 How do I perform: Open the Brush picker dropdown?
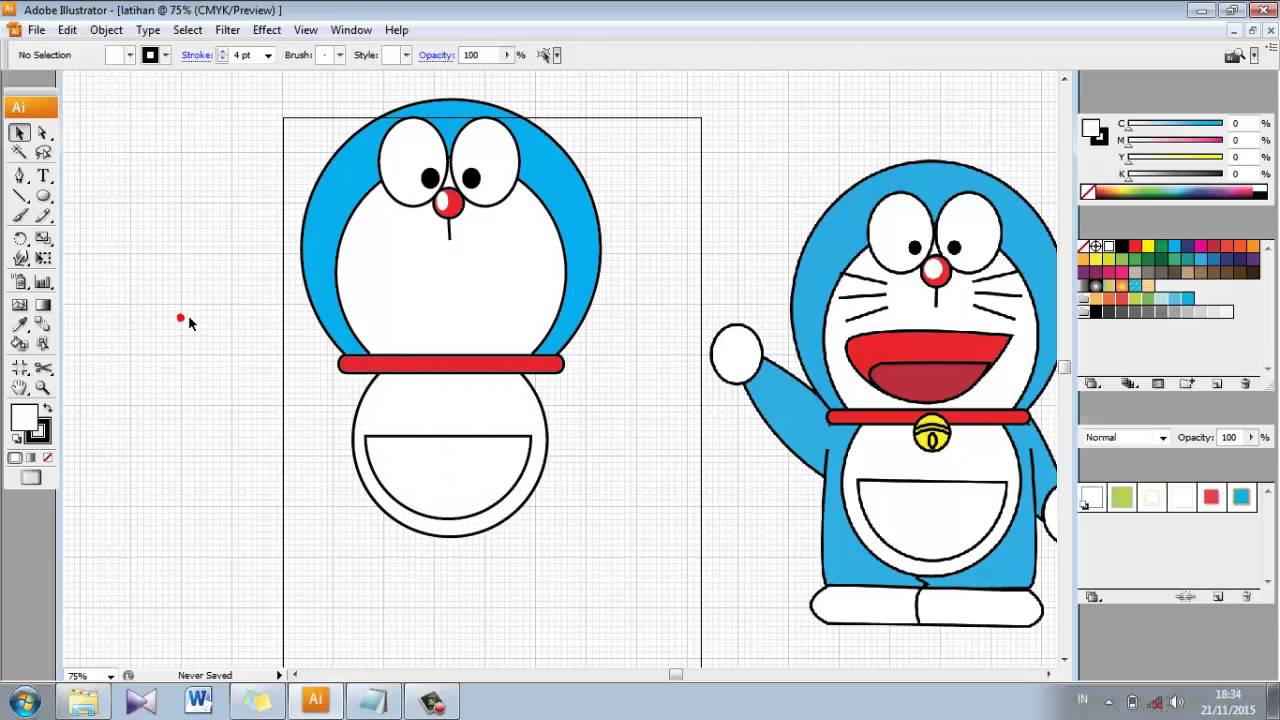(340, 55)
